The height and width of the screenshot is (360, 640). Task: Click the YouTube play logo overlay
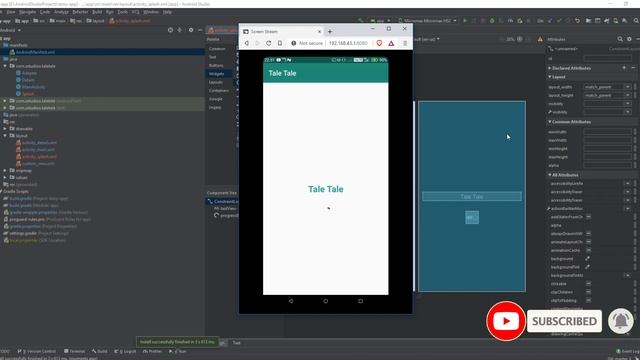click(506, 321)
